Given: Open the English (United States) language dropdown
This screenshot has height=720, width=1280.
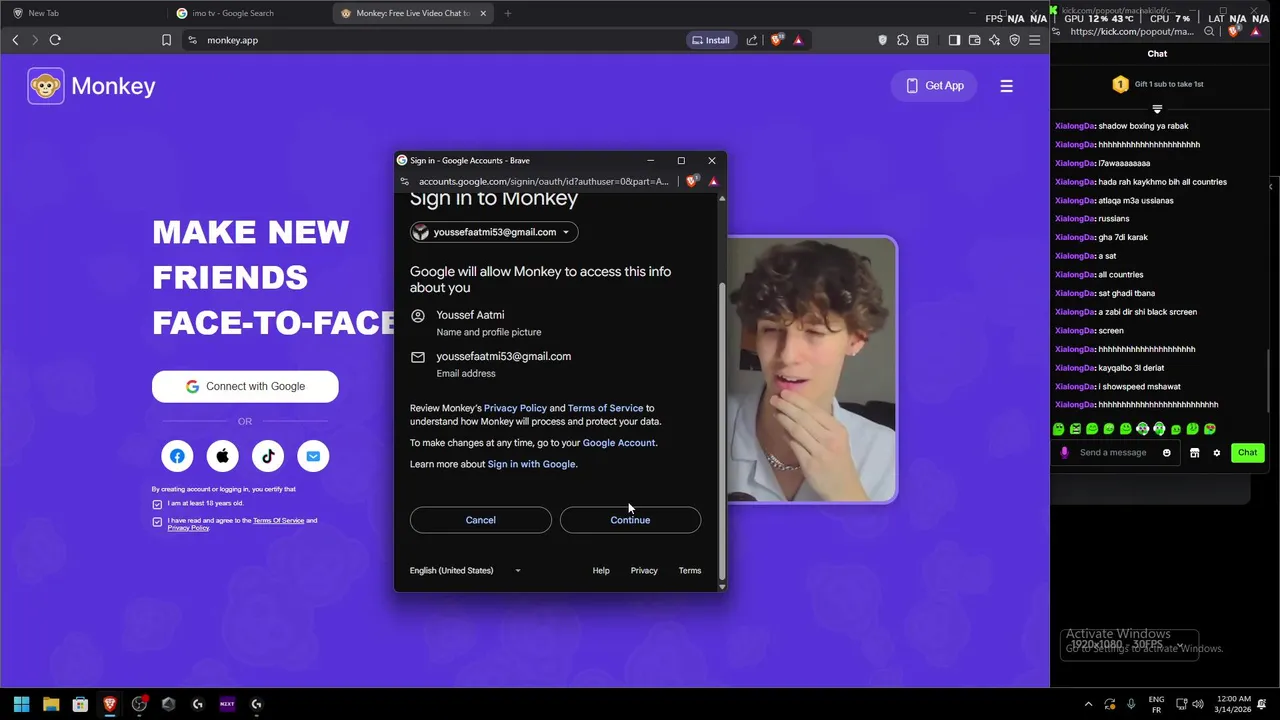Looking at the screenshot, I should [x=465, y=571].
